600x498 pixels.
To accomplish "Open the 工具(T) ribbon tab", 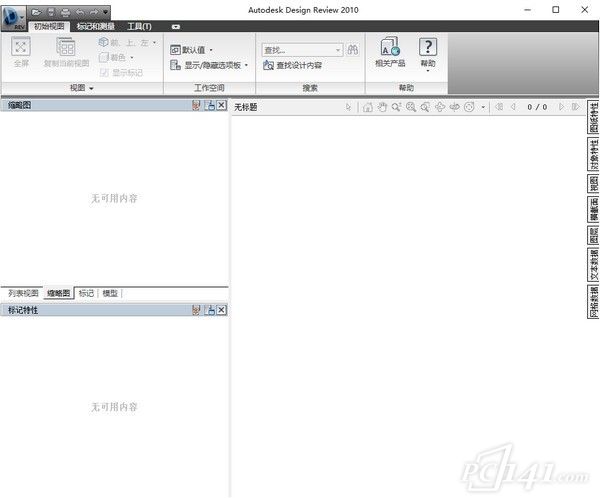I will point(139,26).
